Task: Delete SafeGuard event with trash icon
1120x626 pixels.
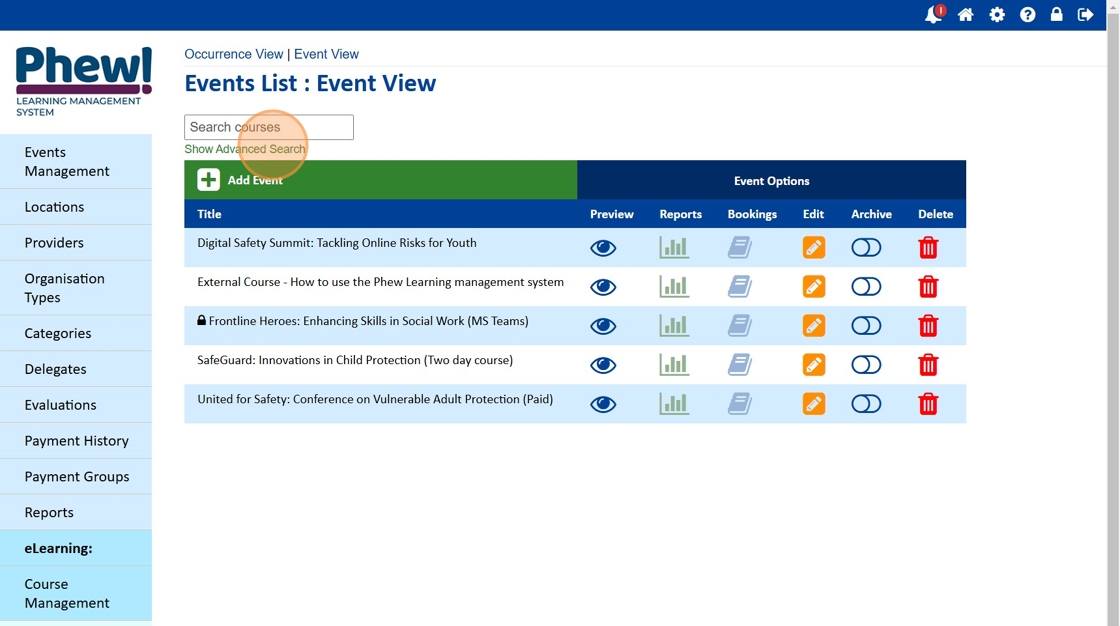Action: [x=928, y=364]
